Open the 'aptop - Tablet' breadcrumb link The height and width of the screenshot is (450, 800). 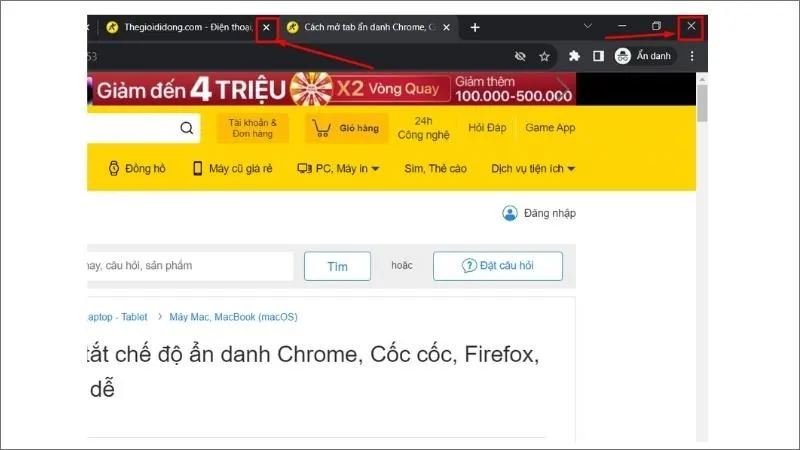117,317
